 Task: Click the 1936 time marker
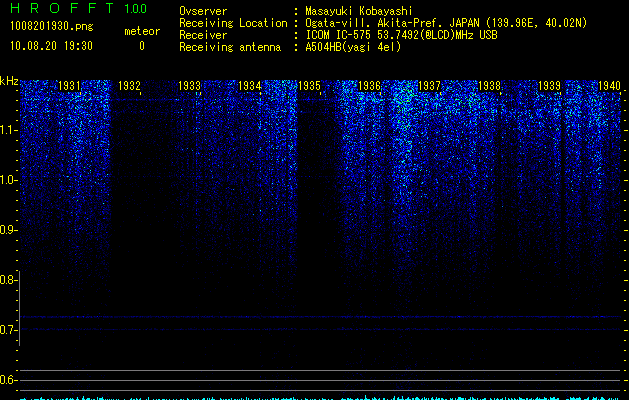369,86
